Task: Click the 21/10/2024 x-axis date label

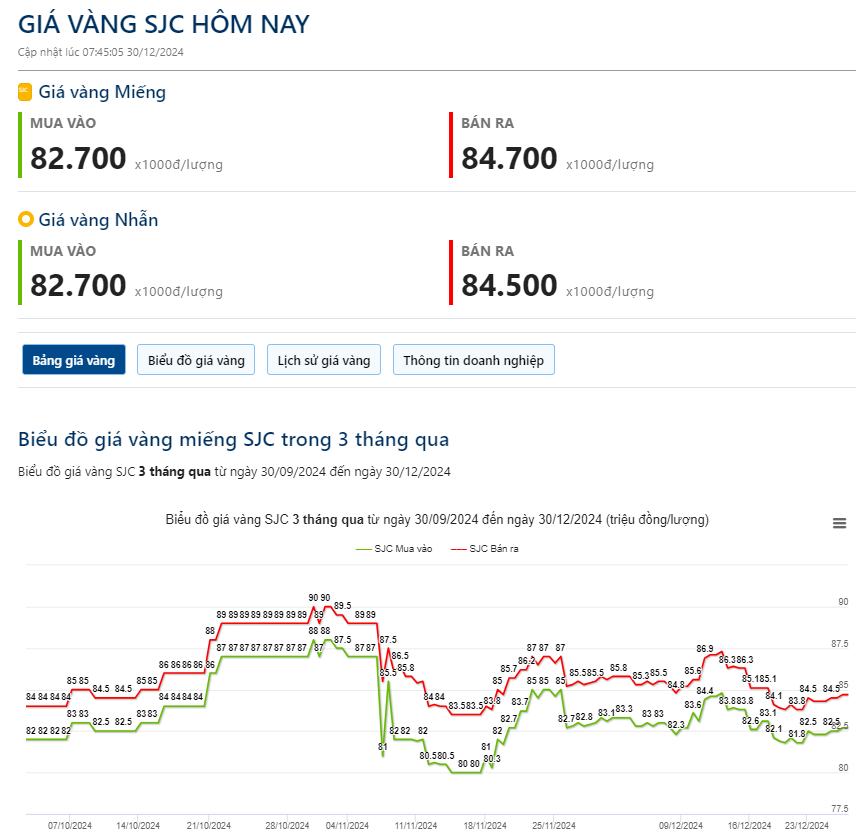Action: (209, 825)
